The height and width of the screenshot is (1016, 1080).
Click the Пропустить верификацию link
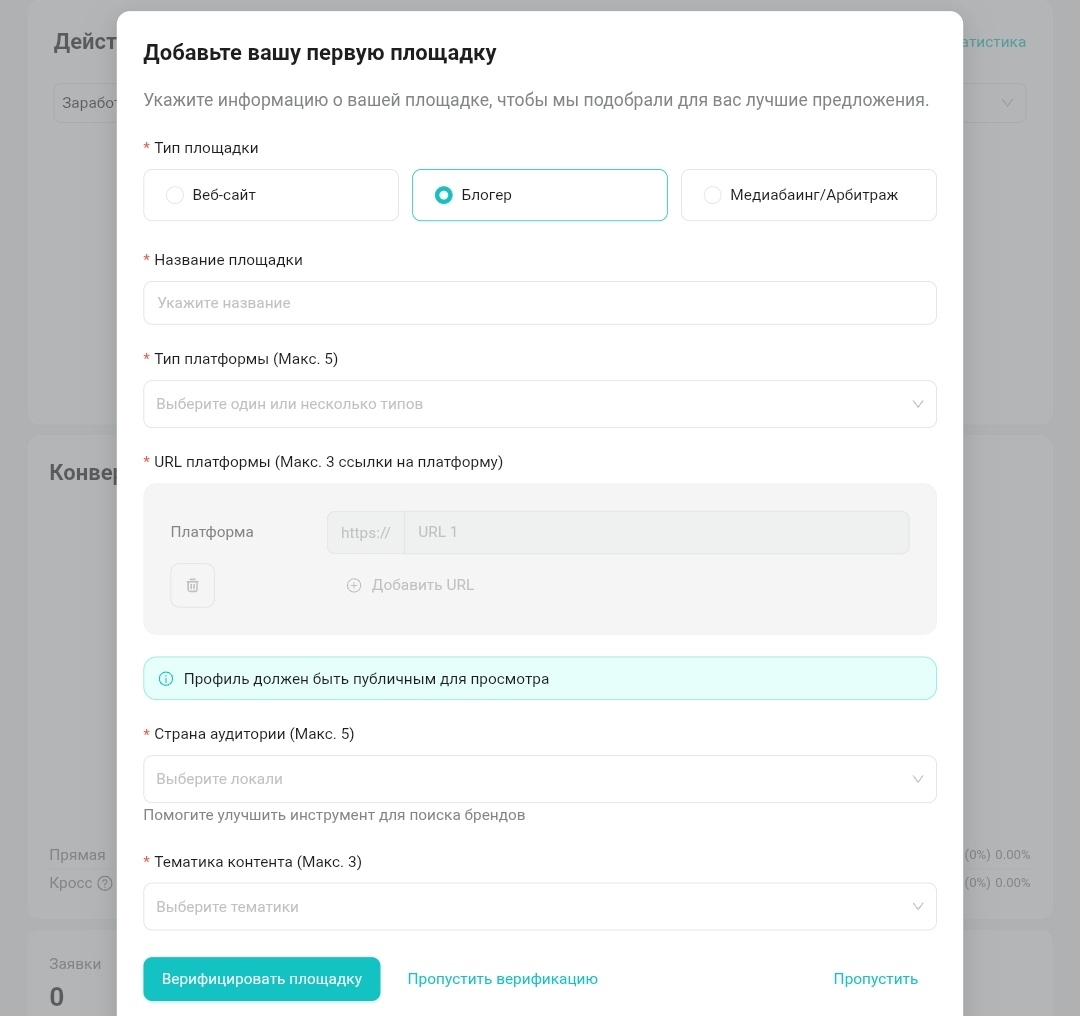502,979
